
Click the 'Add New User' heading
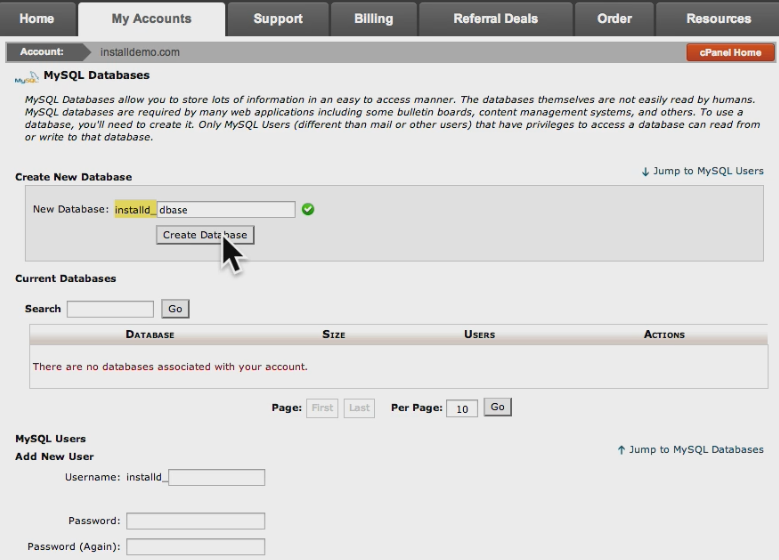pos(55,457)
